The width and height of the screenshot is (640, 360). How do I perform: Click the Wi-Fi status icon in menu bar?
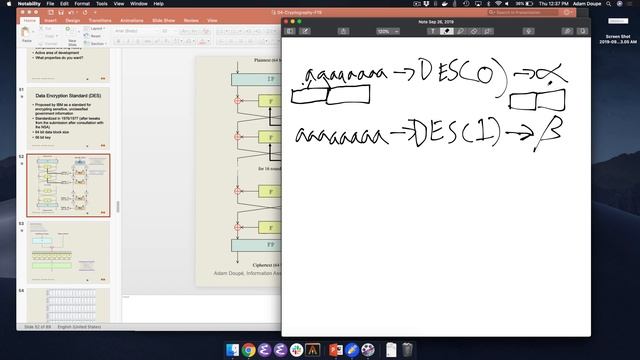[x=498, y=4]
